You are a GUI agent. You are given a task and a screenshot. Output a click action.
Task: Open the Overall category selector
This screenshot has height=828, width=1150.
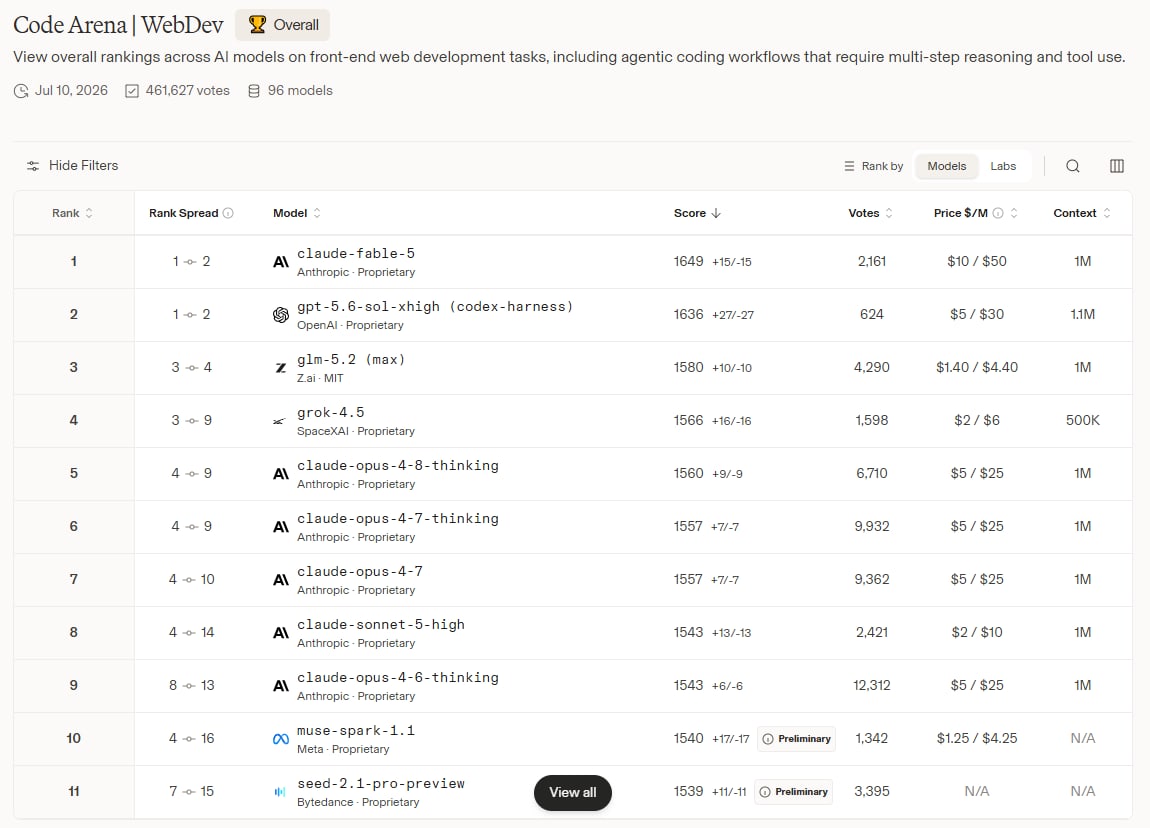click(282, 25)
